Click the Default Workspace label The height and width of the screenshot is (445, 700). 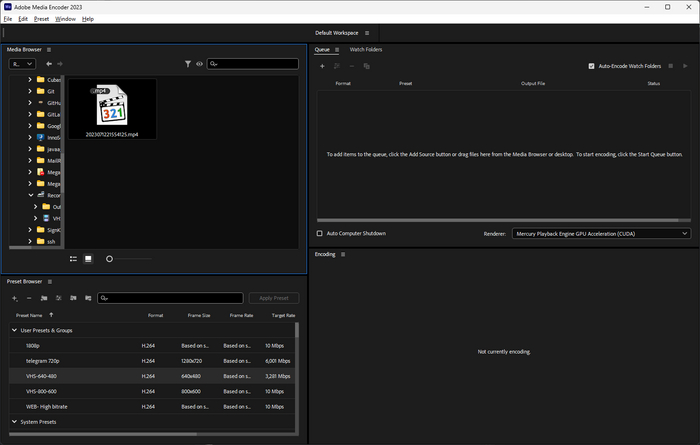pos(337,33)
